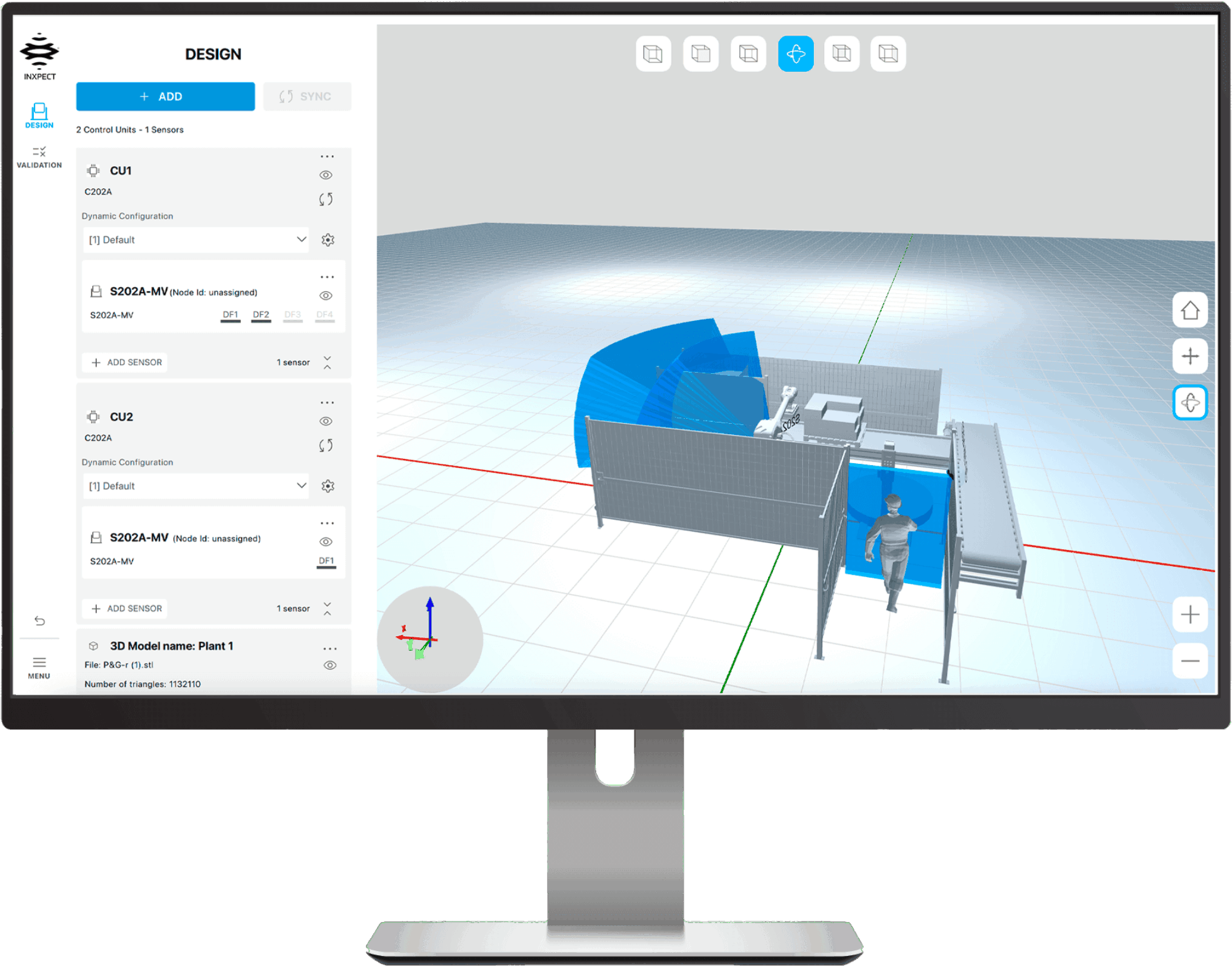Open CU2 three-dot options menu
This screenshot has height=967, width=1232.
tap(327, 403)
